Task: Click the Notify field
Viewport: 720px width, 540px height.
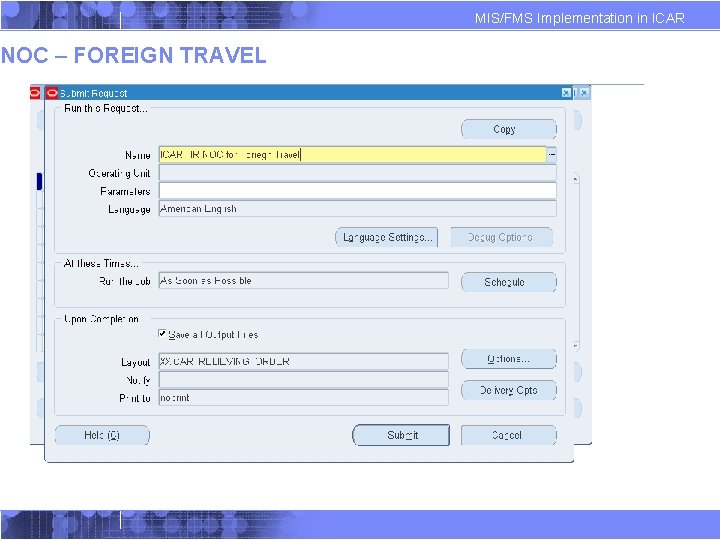Action: [304, 380]
